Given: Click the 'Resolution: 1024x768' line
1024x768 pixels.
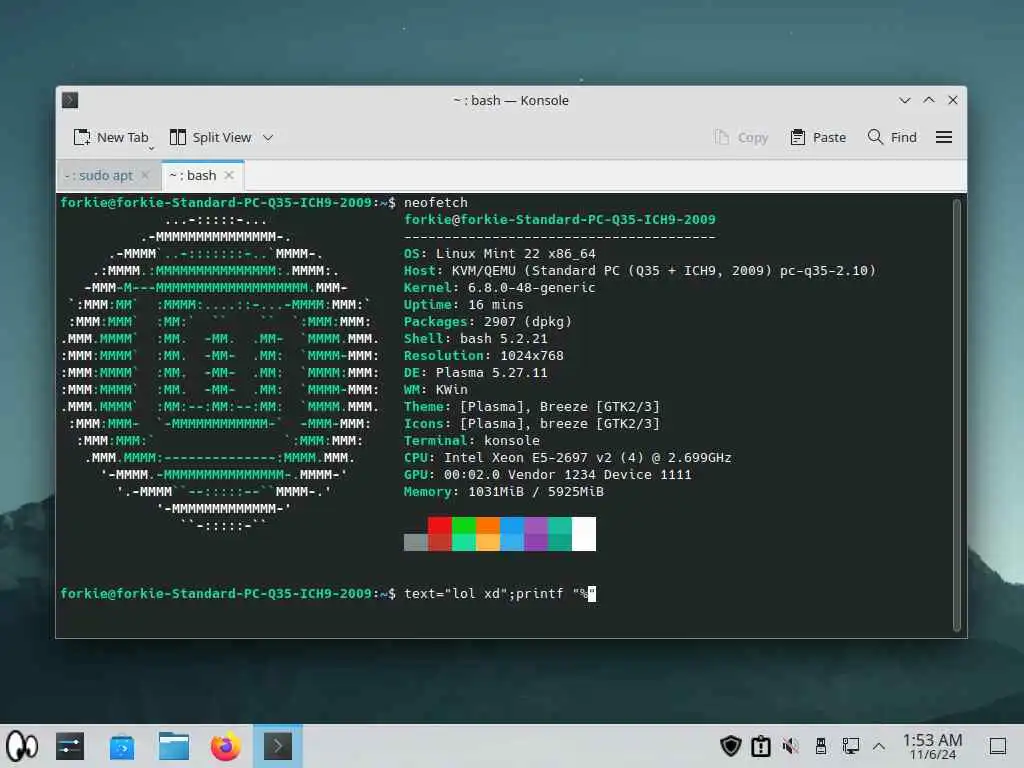Looking at the screenshot, I should (484, 355).
